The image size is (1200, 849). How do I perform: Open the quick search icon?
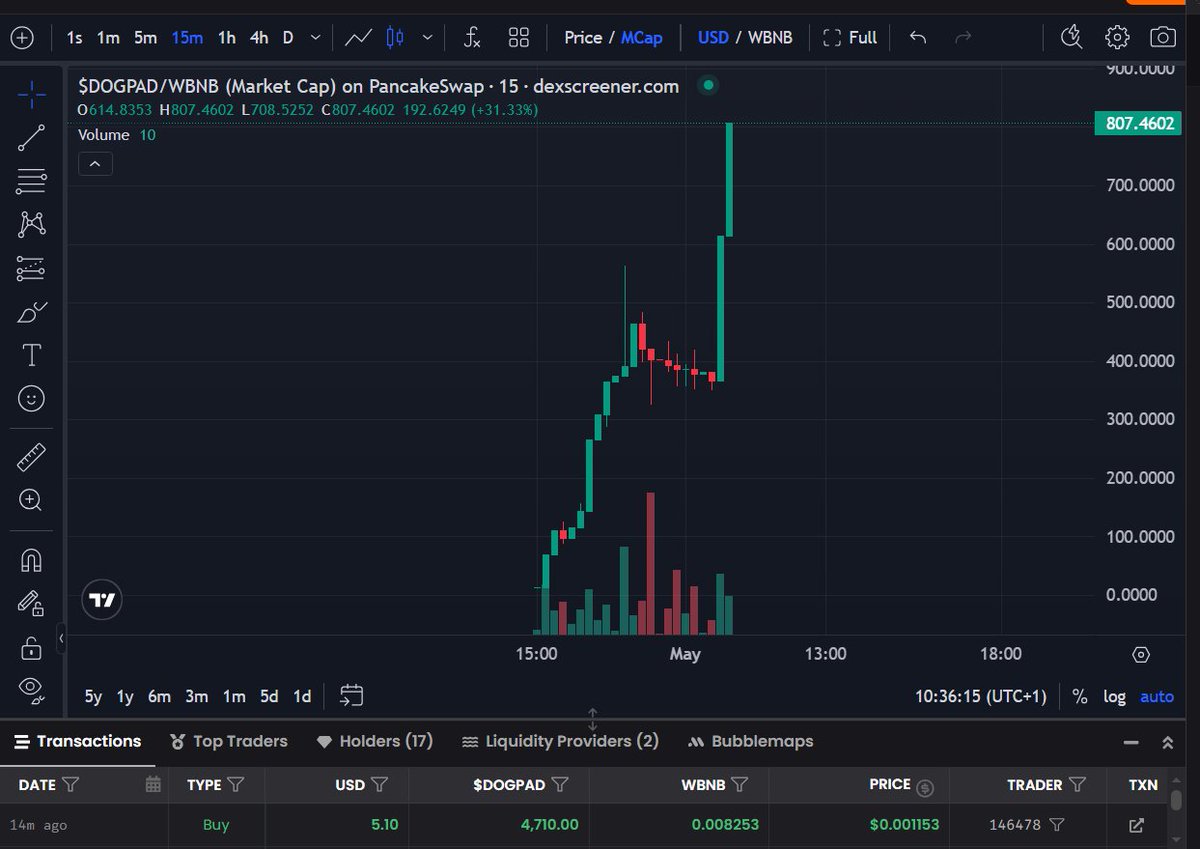coord(1071,38)
